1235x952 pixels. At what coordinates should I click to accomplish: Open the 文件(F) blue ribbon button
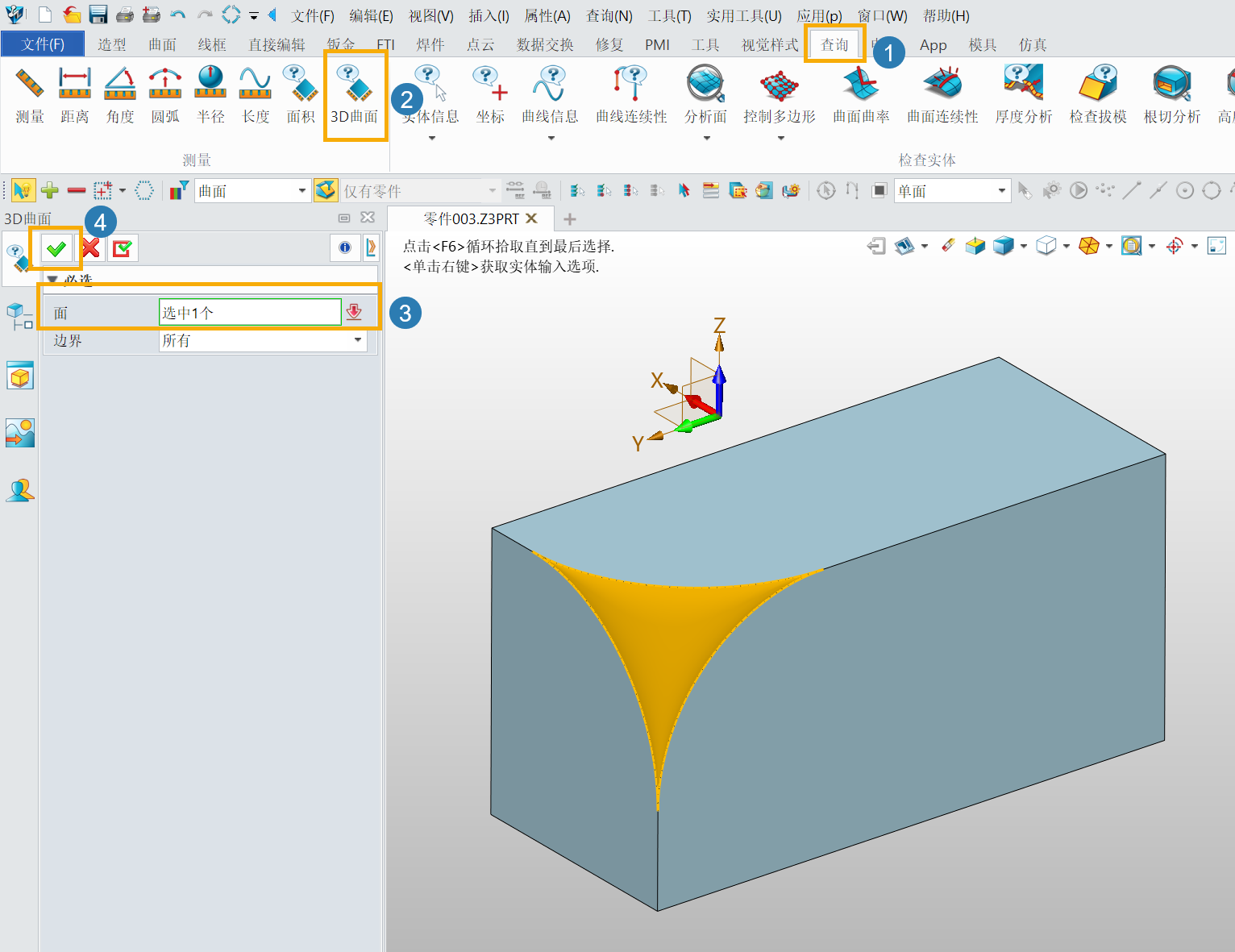click(43, 44)
